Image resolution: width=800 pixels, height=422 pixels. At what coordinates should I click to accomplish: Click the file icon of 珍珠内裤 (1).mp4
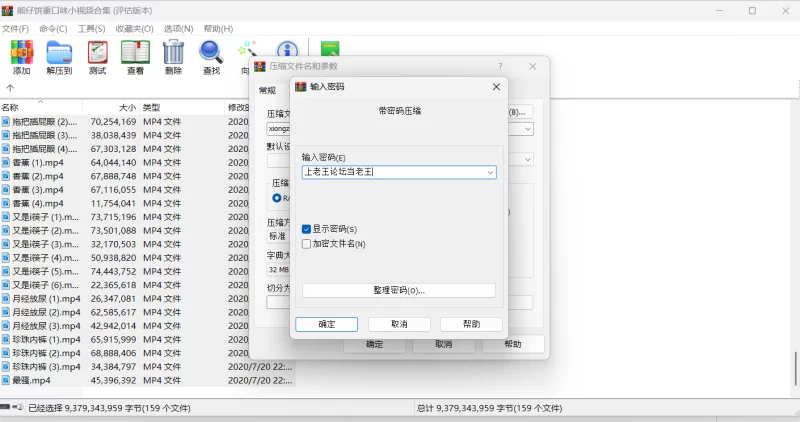[x=6, y=340]
